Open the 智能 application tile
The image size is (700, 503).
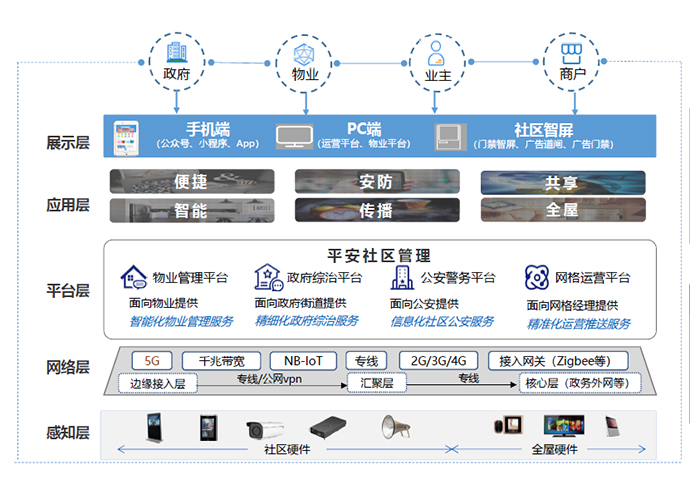coord(192,210)
